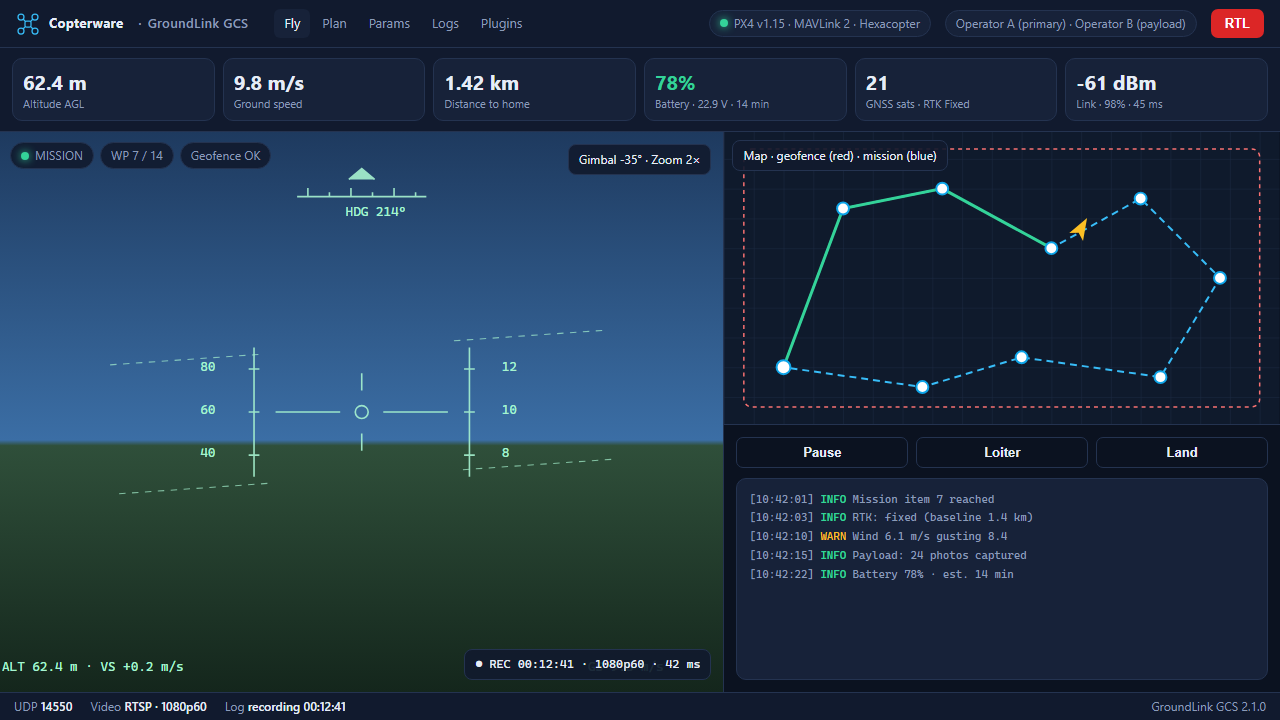This screenshot has width=1280, height=720.
Task: Command the Land button
Action: pos(1182,452)
